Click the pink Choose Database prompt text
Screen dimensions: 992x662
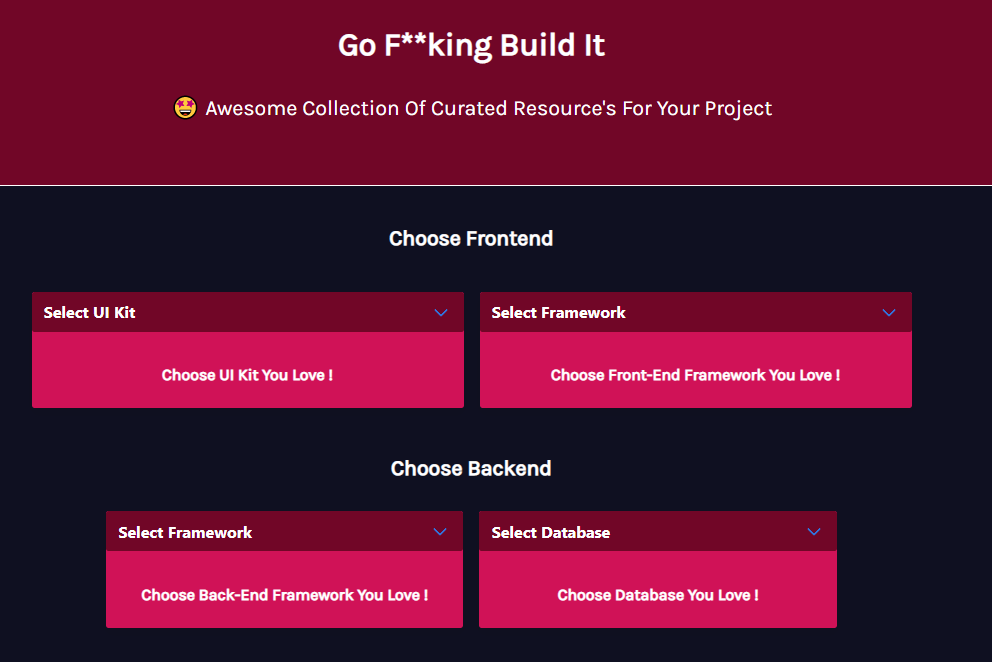pos(657,594)
